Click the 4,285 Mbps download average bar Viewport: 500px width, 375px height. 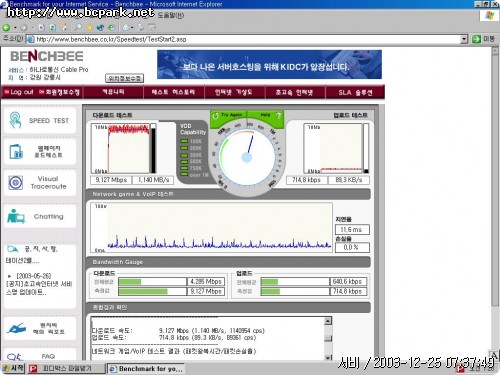(x=152, y=282)
